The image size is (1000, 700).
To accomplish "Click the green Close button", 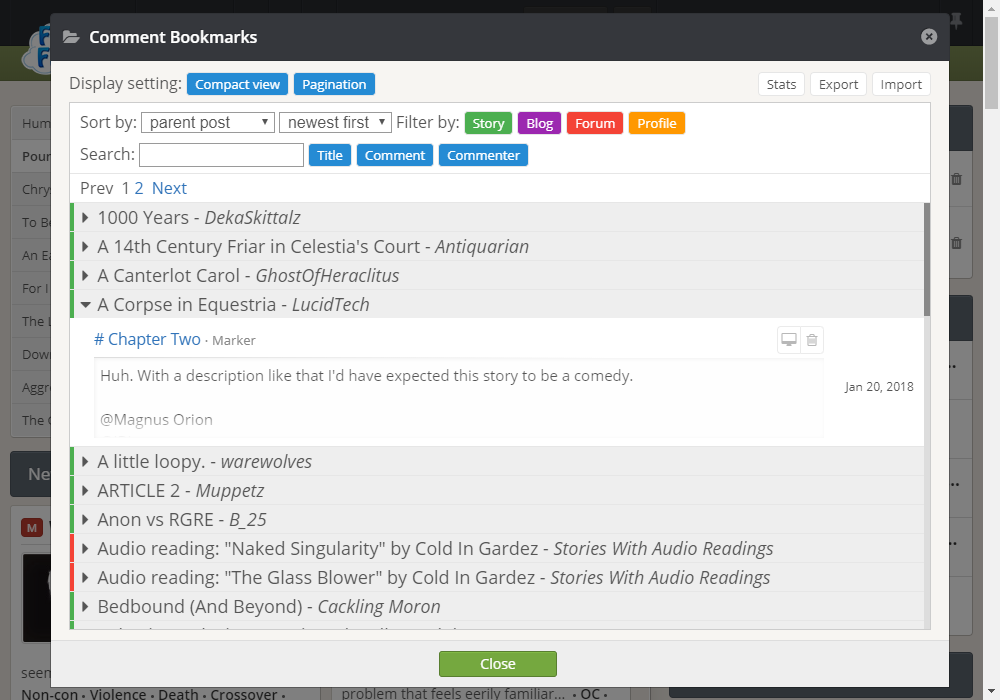I will point(497,664).
